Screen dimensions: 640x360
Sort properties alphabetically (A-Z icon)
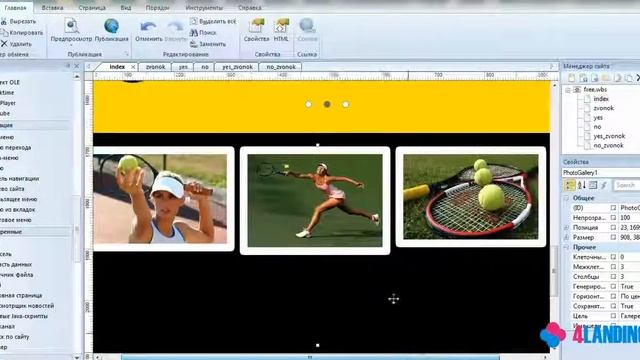582,185
